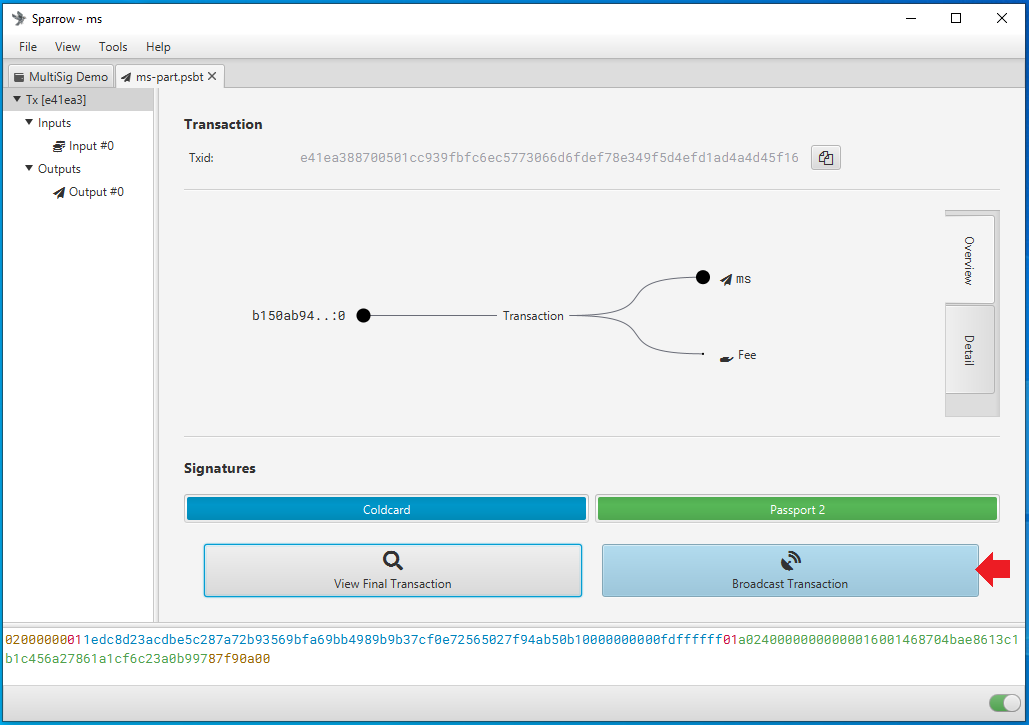Click the Output #0 send icon
The width and height of the screenshot is (1029, 725).
point(59,192)
